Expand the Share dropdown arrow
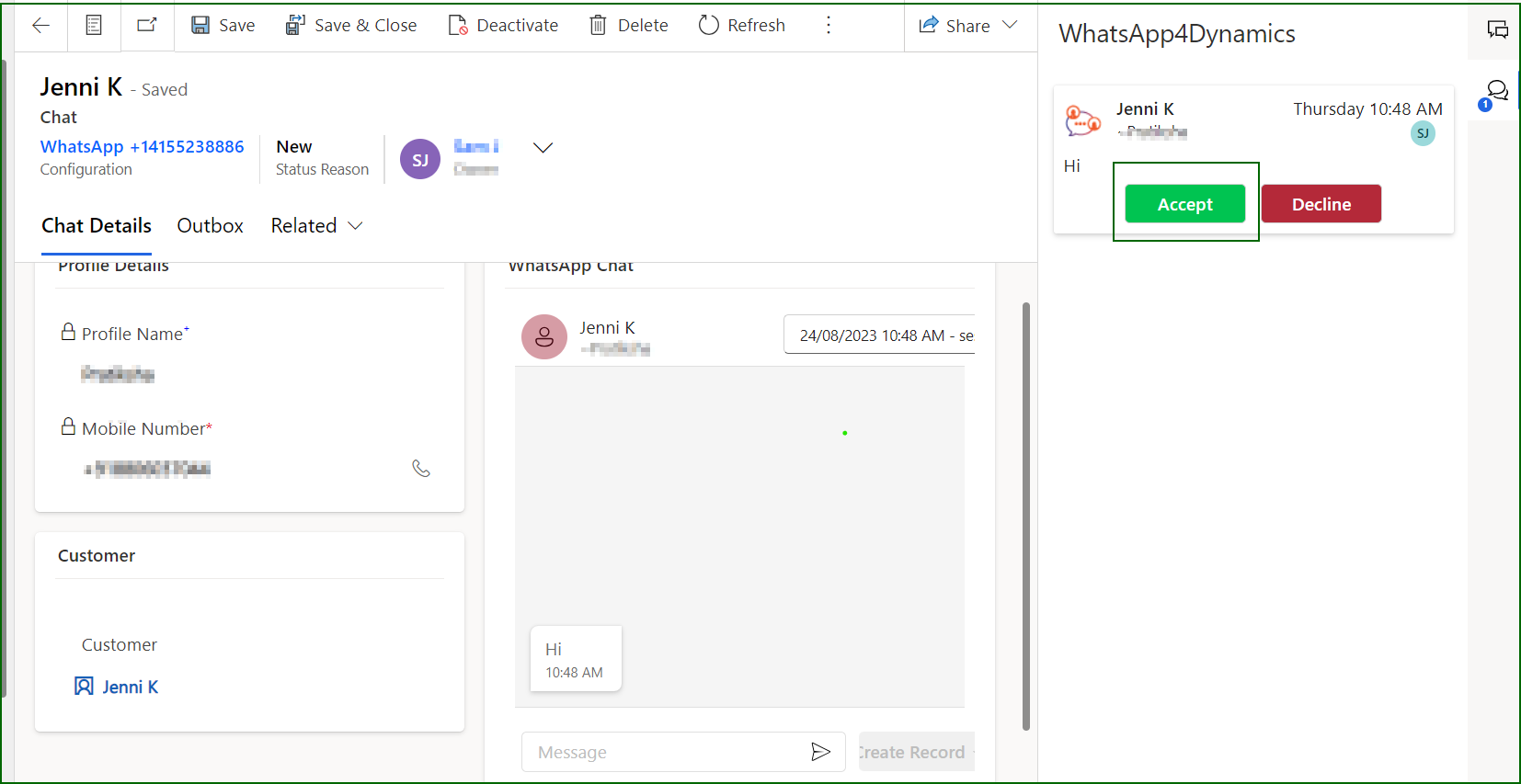 pos(1011,25)
